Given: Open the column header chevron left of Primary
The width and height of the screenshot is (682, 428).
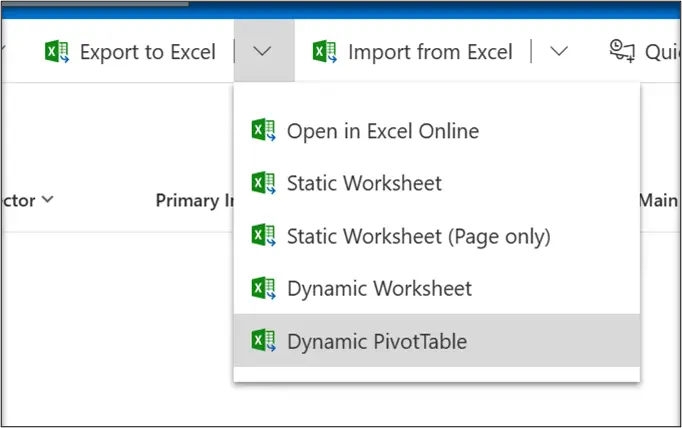Looking at the screenshot, I should [47, 200].
